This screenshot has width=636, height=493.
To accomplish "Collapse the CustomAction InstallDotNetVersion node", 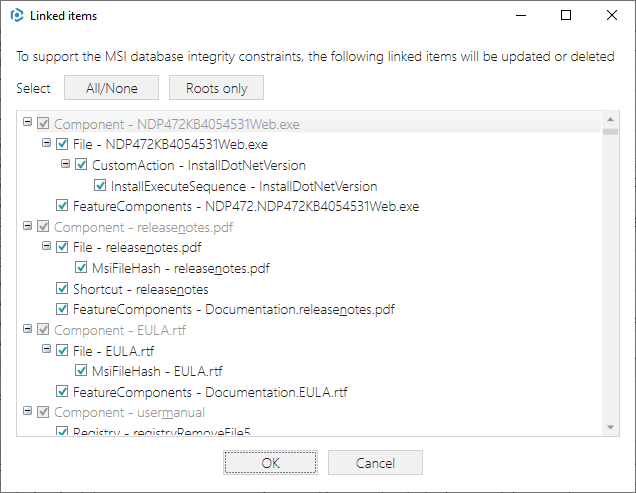I will 65,164.
